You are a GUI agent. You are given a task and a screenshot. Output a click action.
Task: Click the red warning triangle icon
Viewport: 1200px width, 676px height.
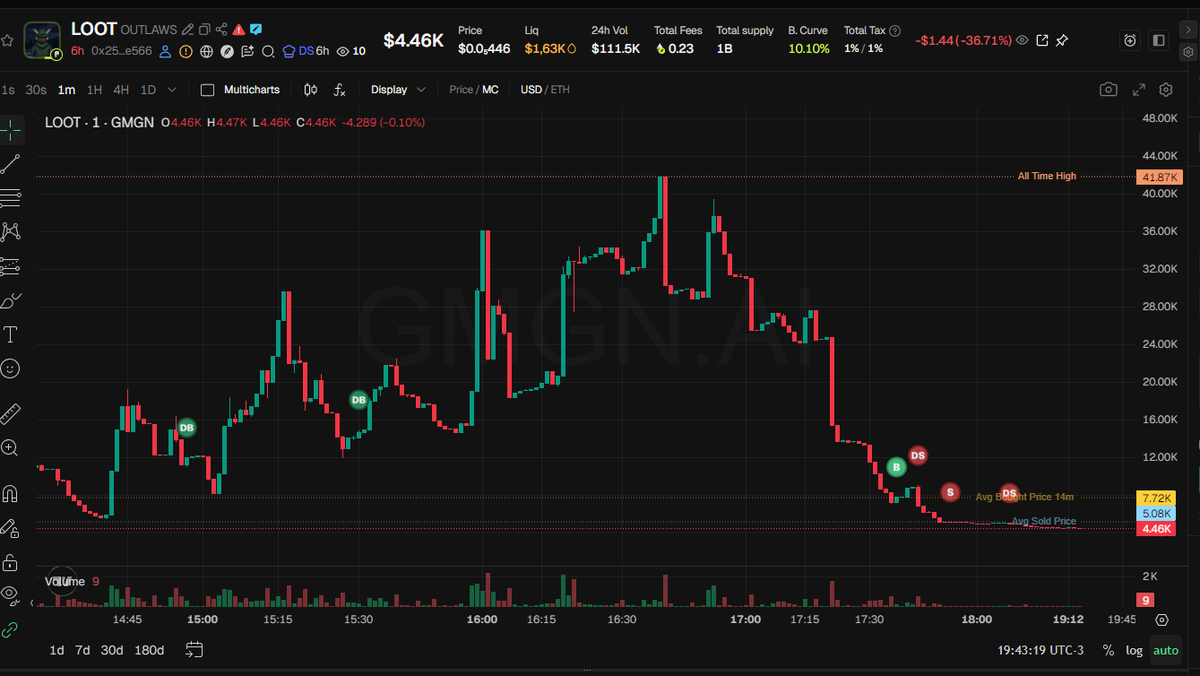pyautogui.click(x=239, y=30)
